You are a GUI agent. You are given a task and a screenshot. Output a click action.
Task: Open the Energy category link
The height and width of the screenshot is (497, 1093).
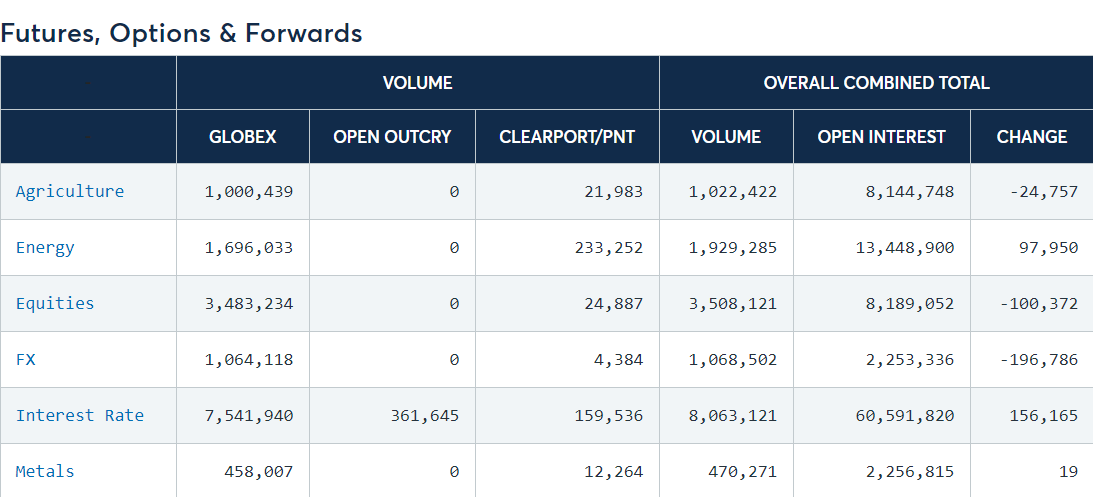click(x=45, y=247)
